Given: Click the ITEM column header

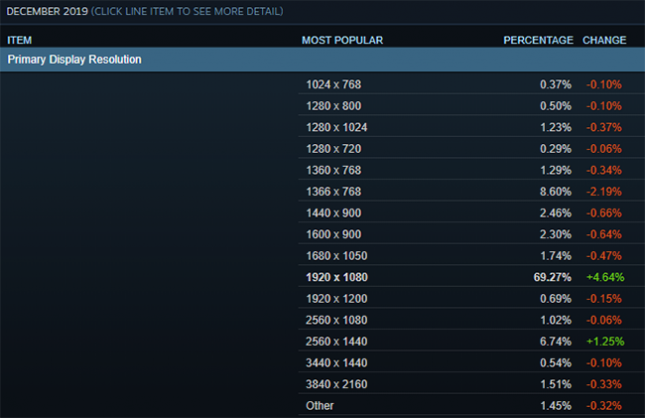Looking at the screenshot, I should point(19,40).
